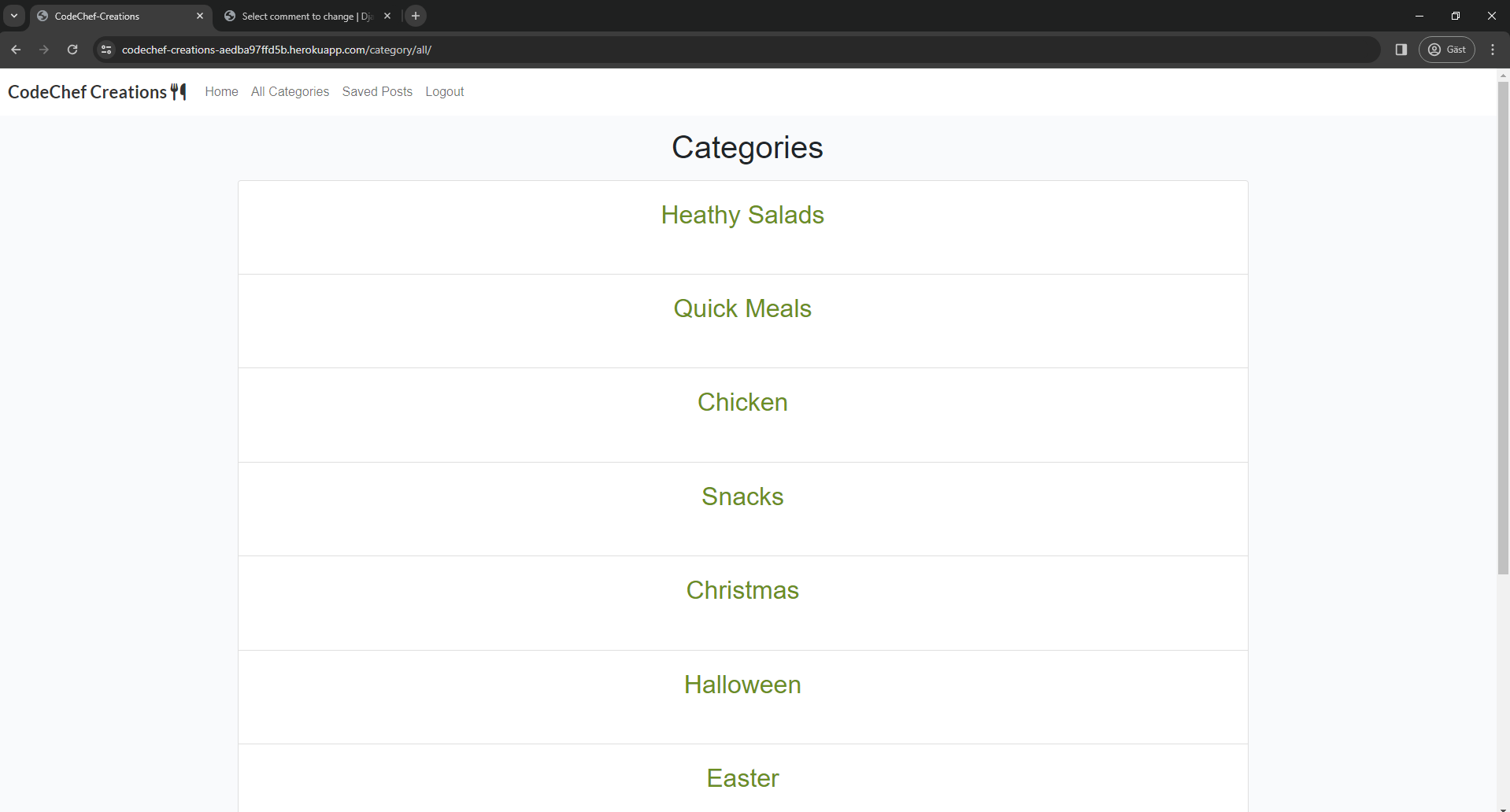Screen dimensions: 1510x812
Task: Open the Quick Meals category
Action: click(742, 308)
